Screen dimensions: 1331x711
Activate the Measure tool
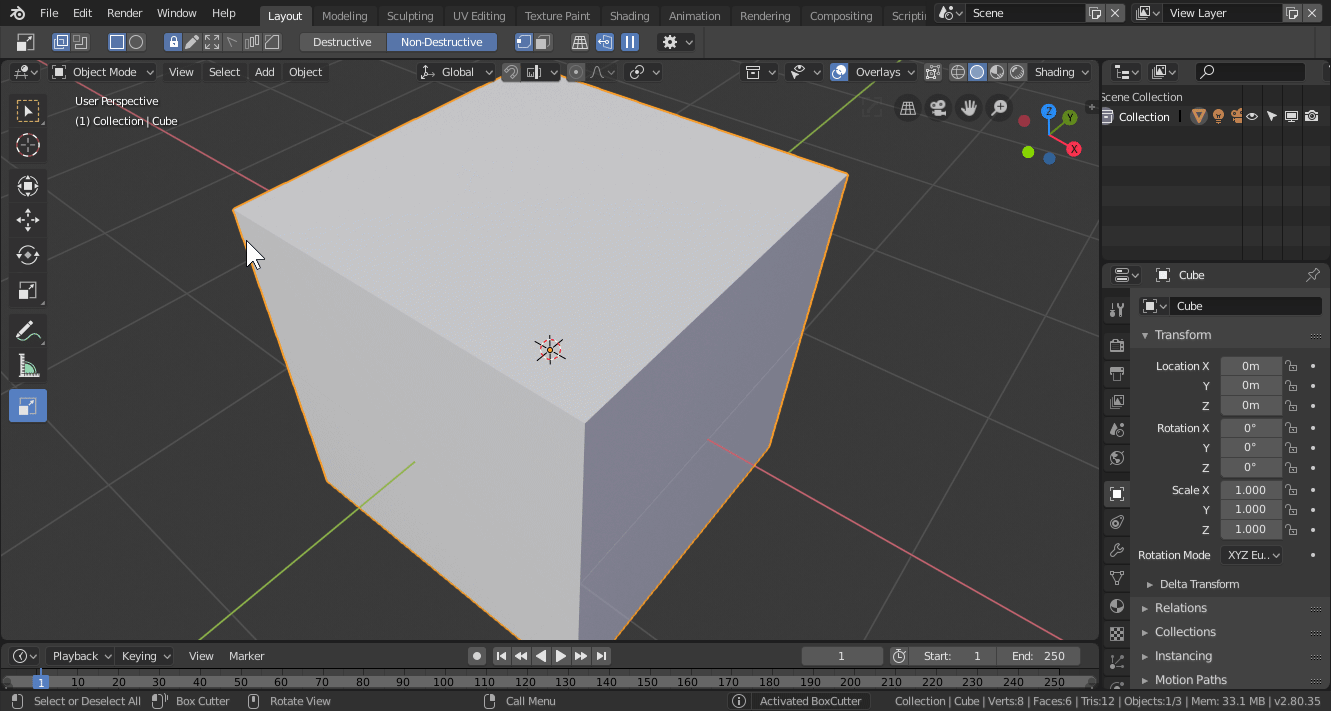click(28, 366)
